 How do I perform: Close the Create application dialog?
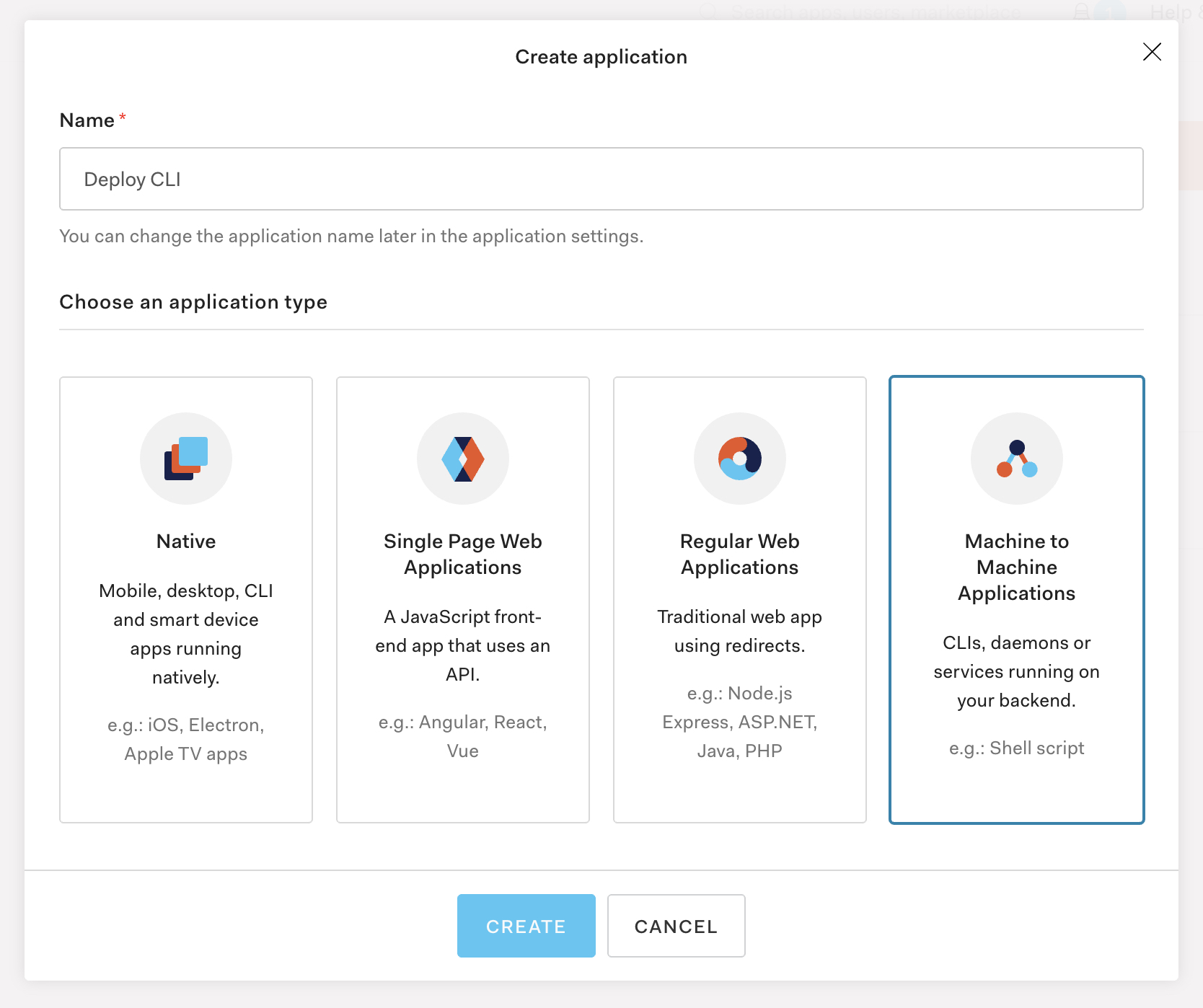pos(1152,53)
